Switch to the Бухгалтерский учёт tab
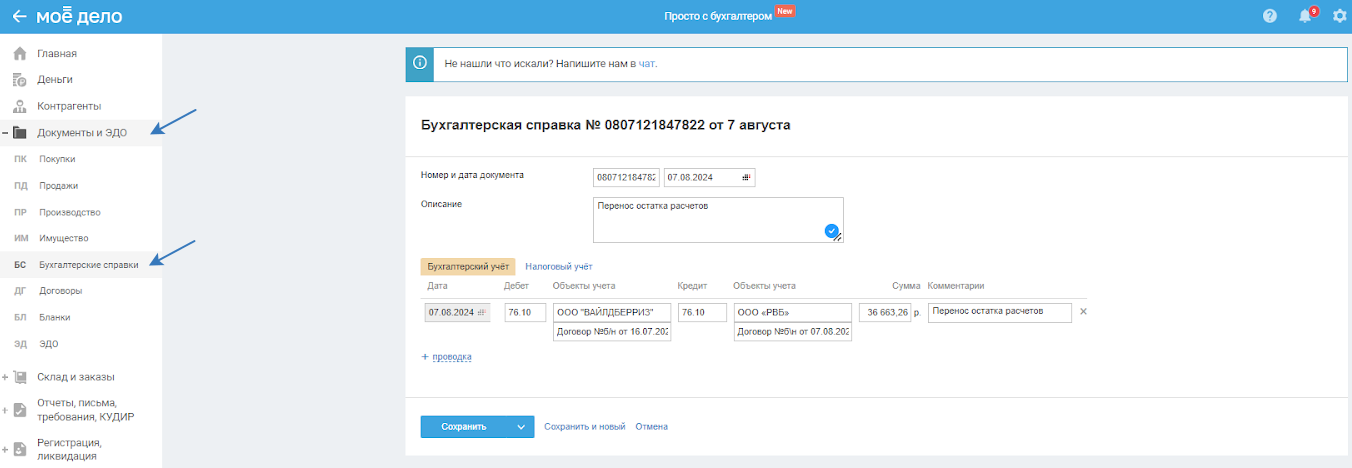This screenshot has width=1352, height=468. click(468, 267)
